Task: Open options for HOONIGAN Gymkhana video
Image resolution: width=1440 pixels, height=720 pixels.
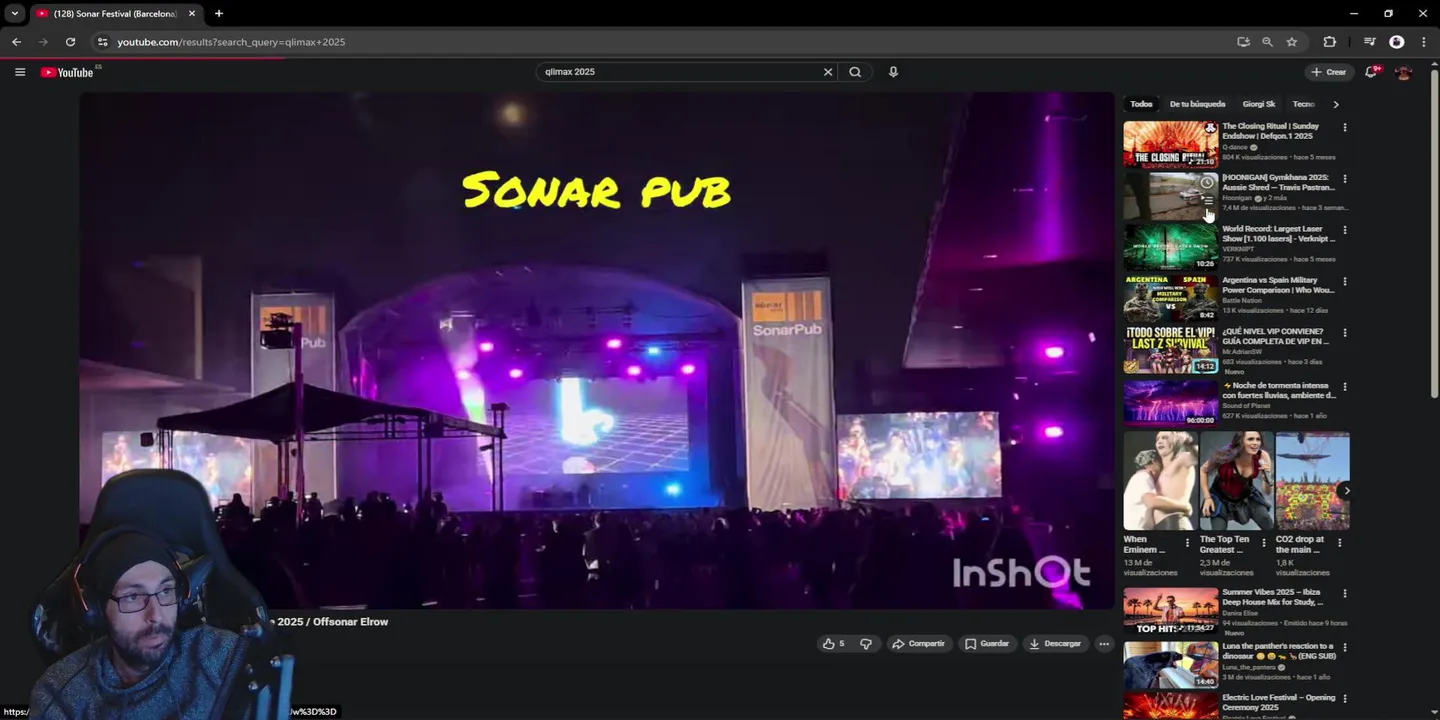Action: pos(1345,179)
